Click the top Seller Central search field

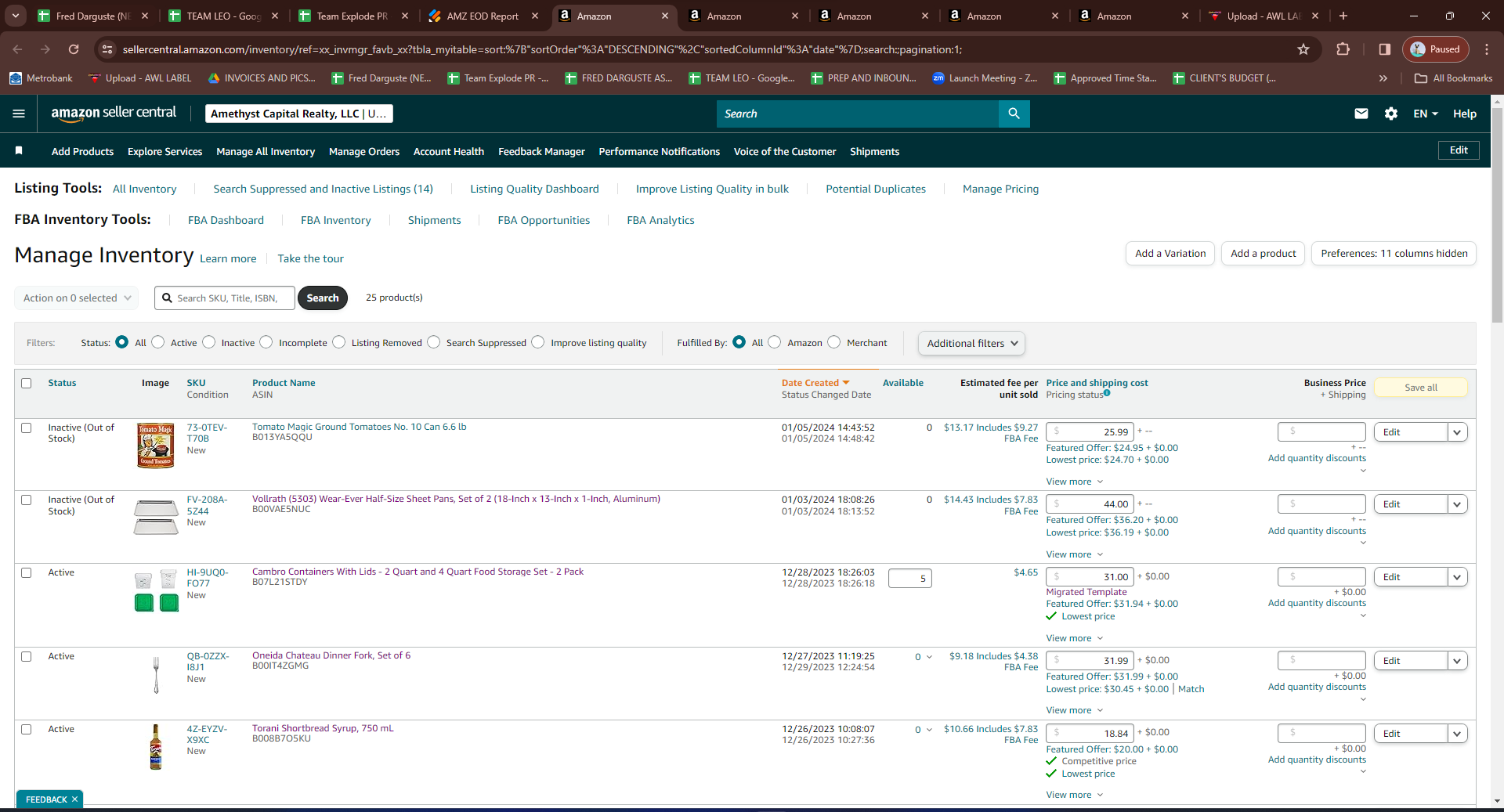pos(858,114)
